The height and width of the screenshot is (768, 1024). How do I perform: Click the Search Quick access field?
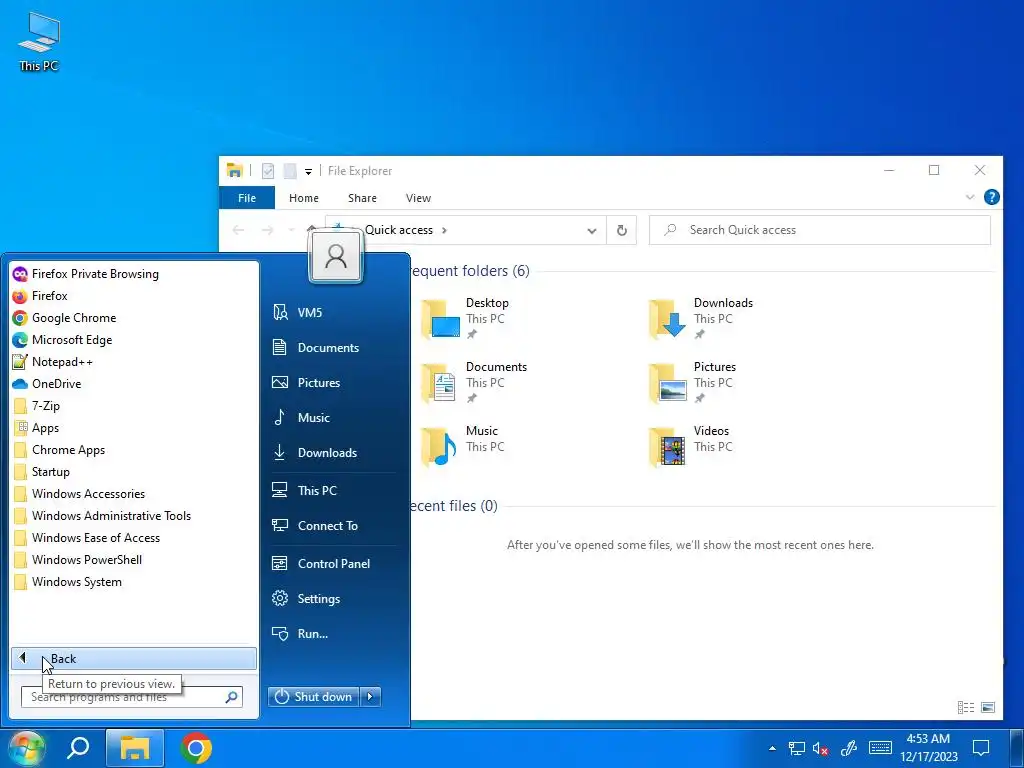tap(820, 230)
